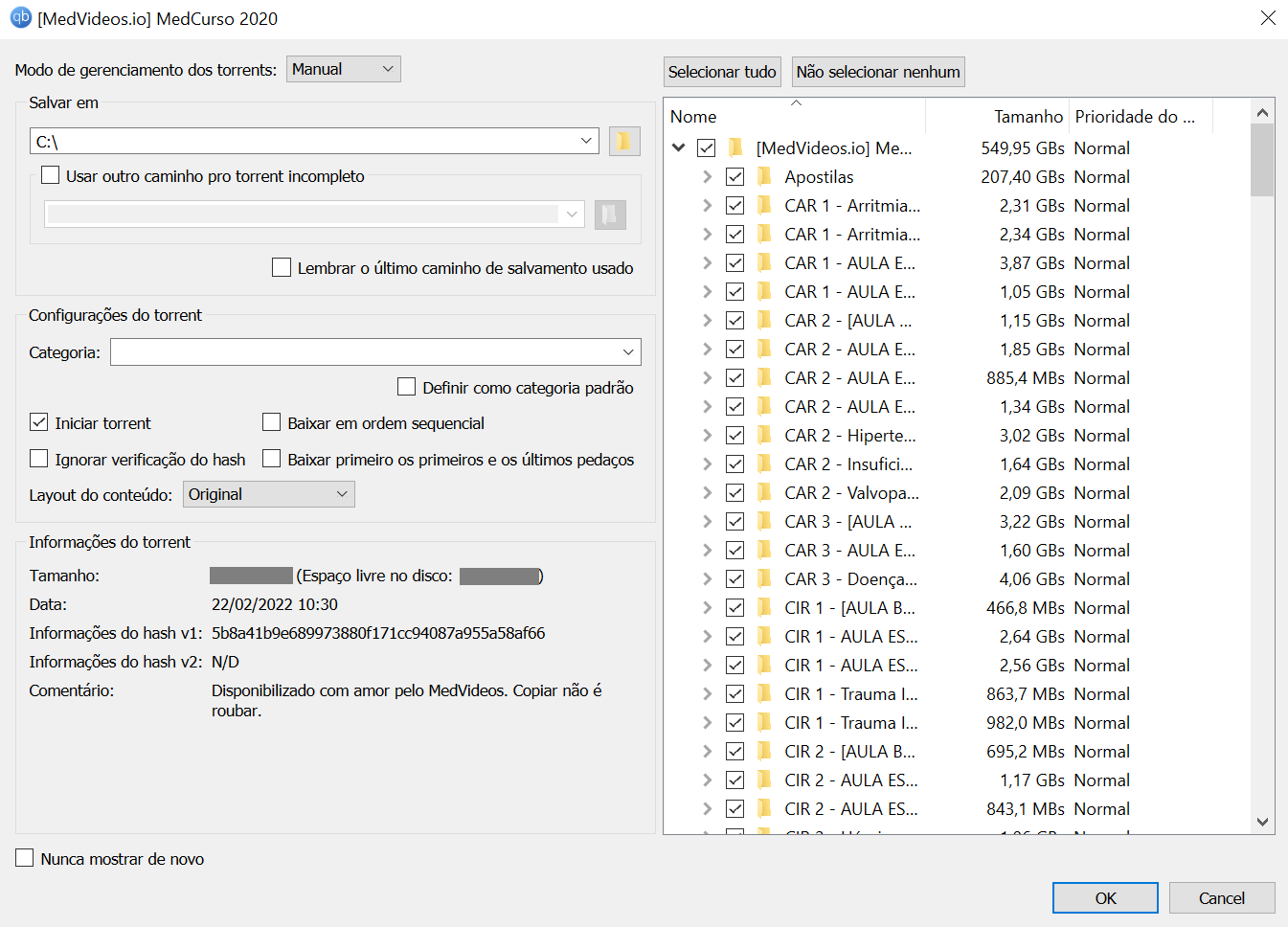The image size is (1288, 927).
Task: Open the Layout do conteúdo dropdown
Action: tap(268, 494)
